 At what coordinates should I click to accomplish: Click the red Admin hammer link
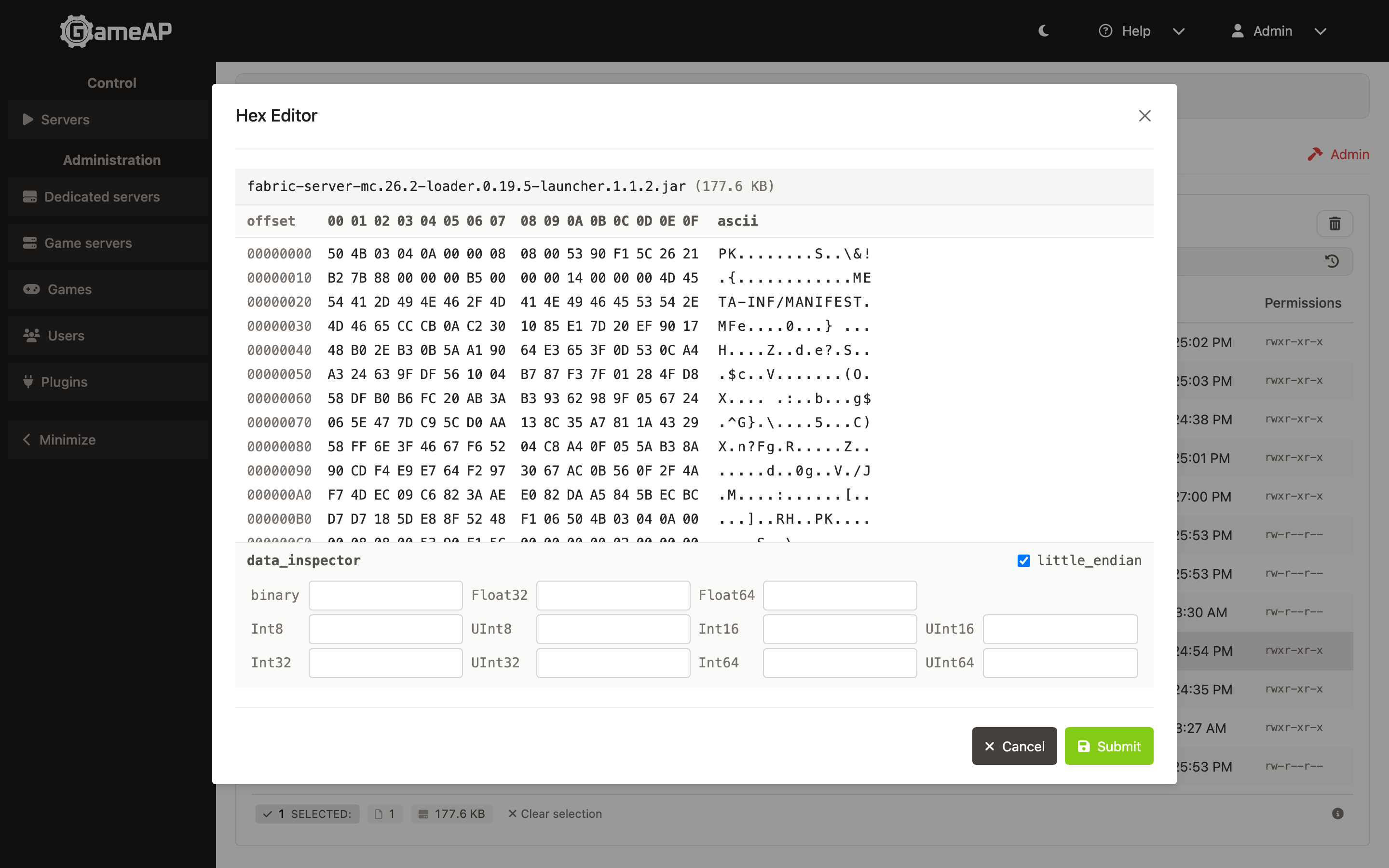1338,154
